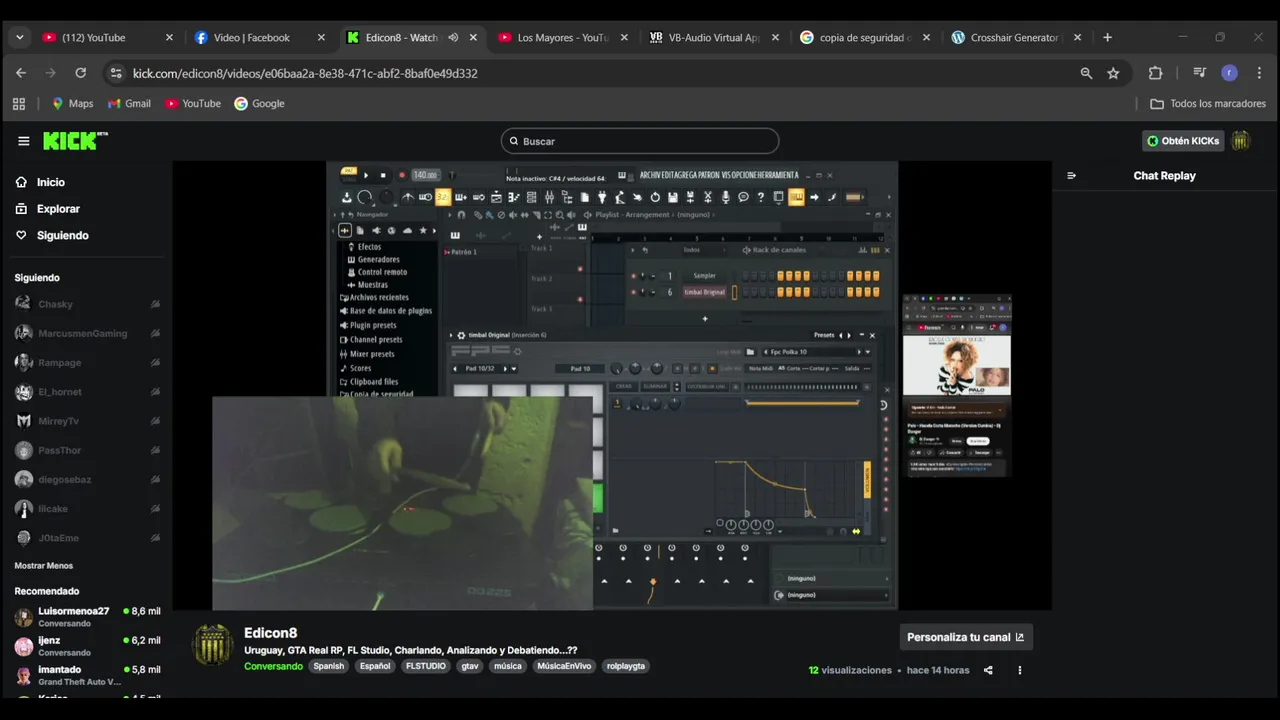The image size is (1280, 720).
Task: Click the Play button in FL Studio video
Action: click(366, 175)
